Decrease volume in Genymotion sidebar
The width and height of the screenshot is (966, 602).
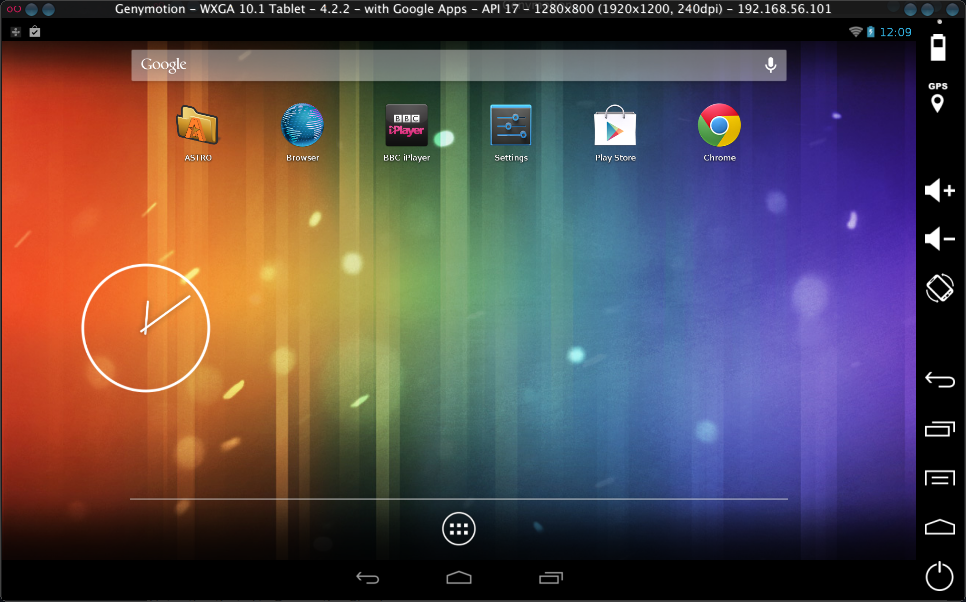pyautogui.click(x=939, y=239)
